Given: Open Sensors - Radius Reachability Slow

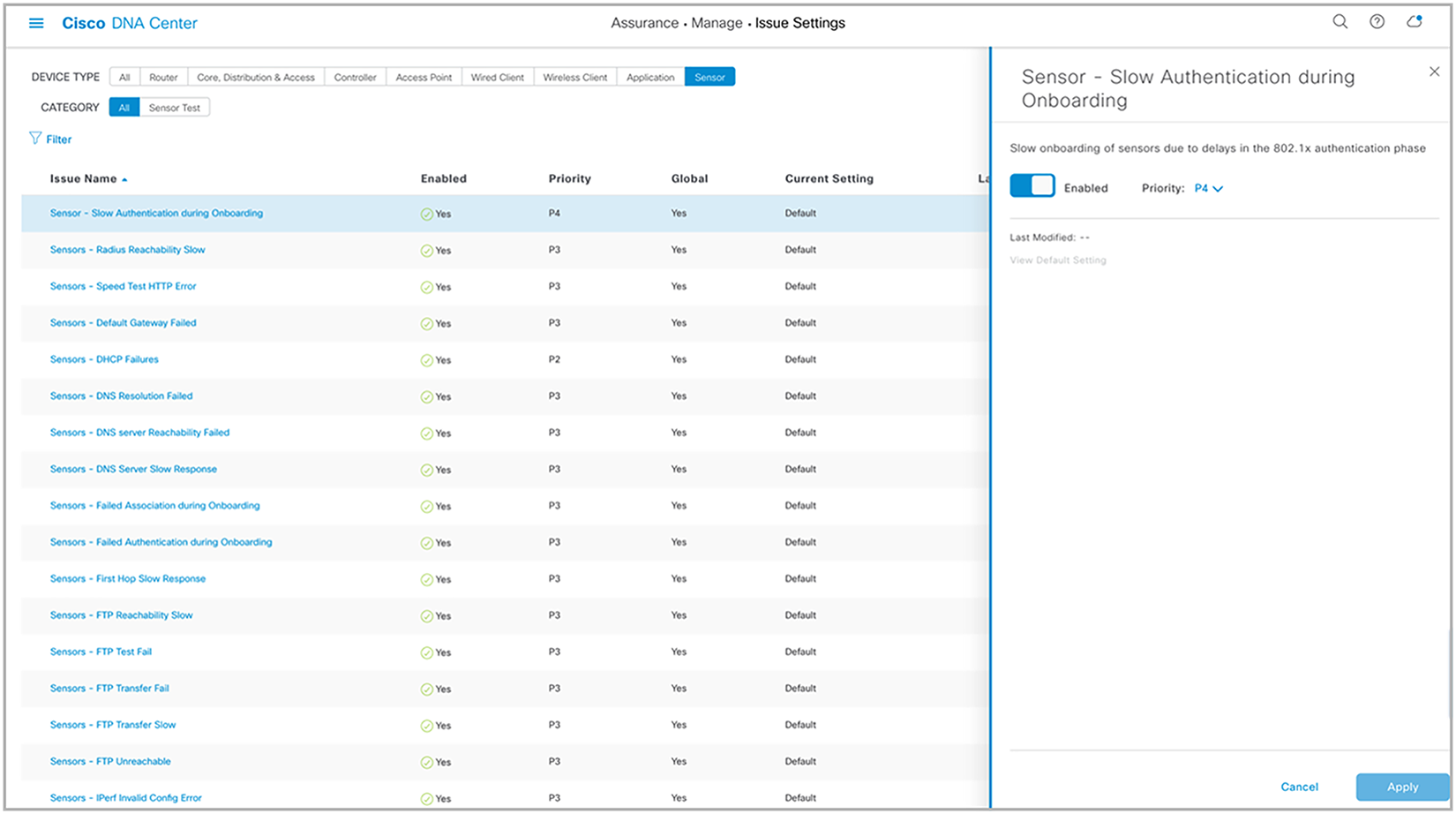Looking at the screenshot, I should point(127,250).
